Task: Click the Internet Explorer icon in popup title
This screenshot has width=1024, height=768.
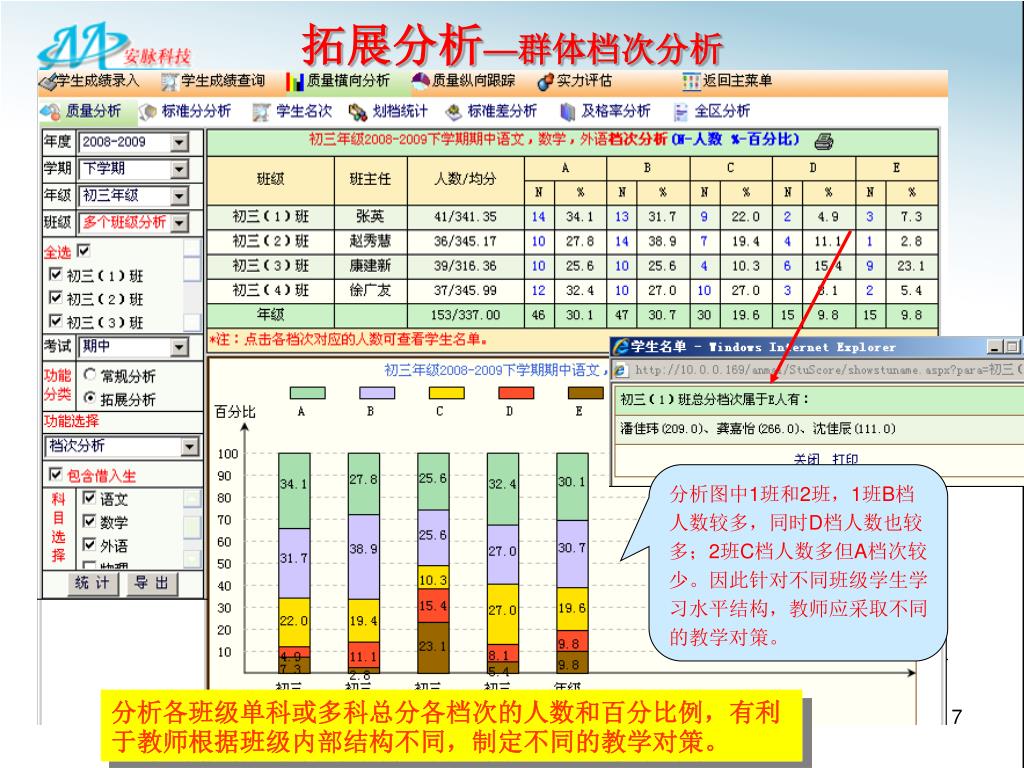Action: [x=620, y=347]
